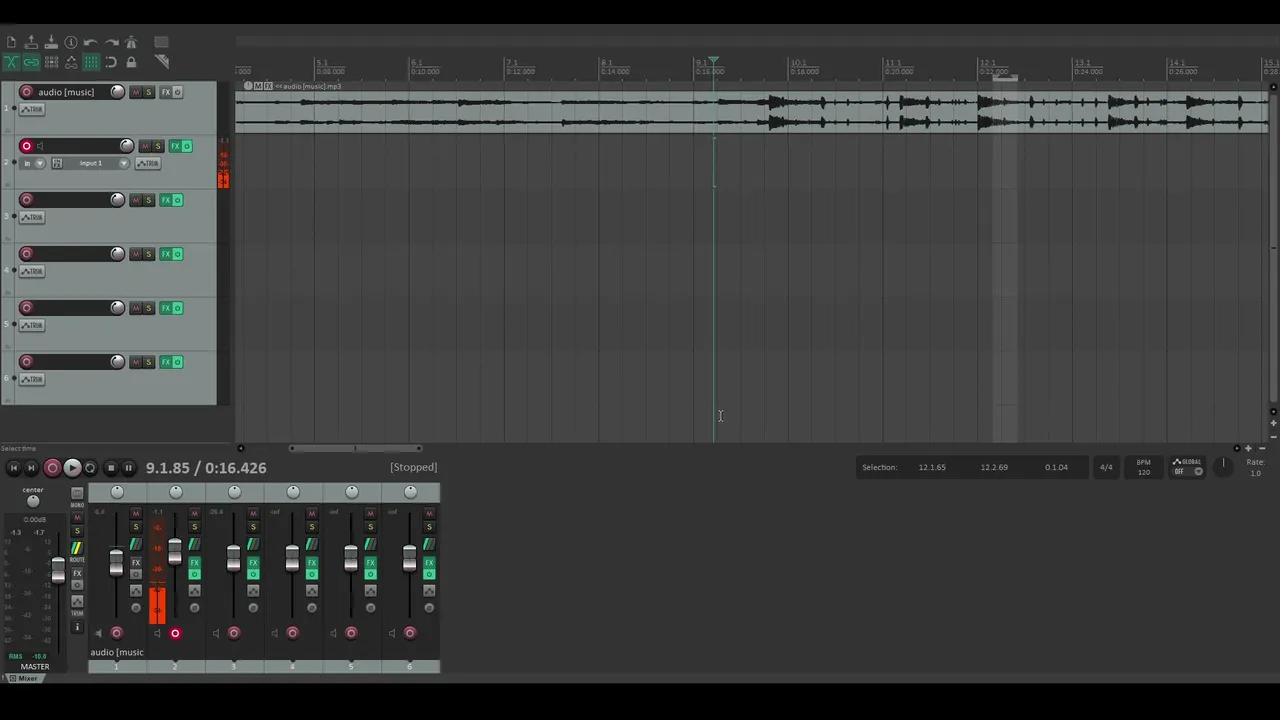The height and width of the screenshot is (720, 1280).
Task: Click the Save Project toolbar icon
Action: (x=51, y=42)
